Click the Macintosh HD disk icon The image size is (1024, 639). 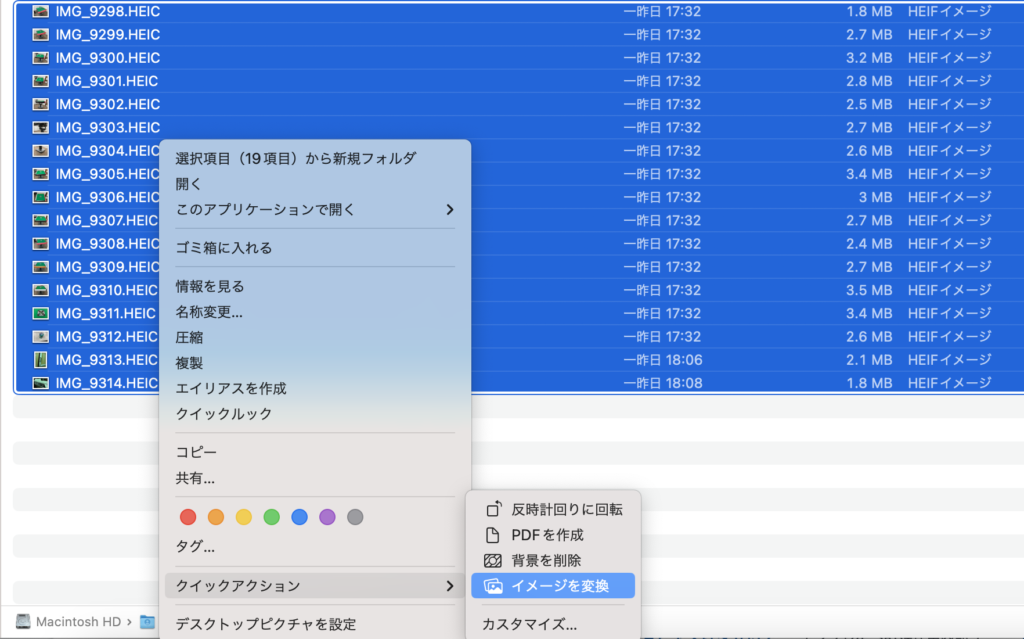coord(23,622)
